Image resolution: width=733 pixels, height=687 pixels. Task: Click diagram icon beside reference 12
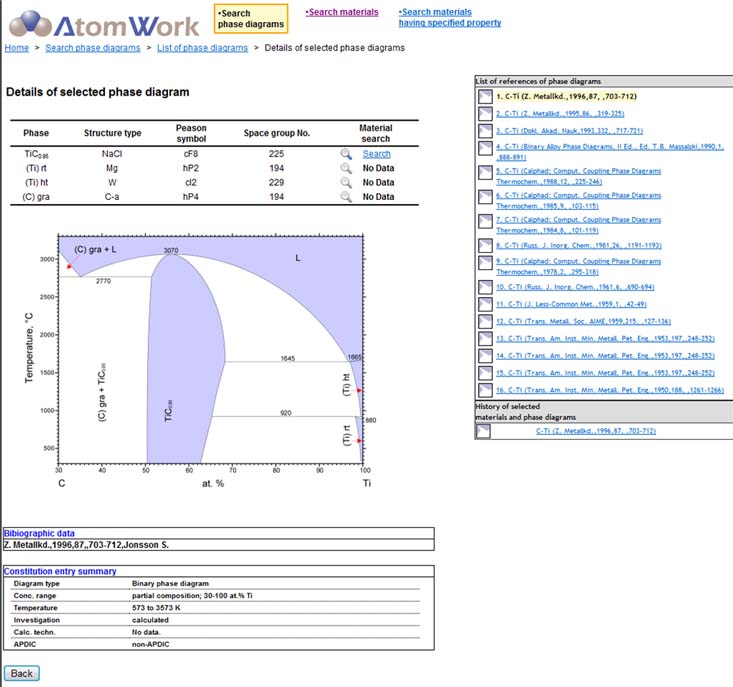click(484, 322)
